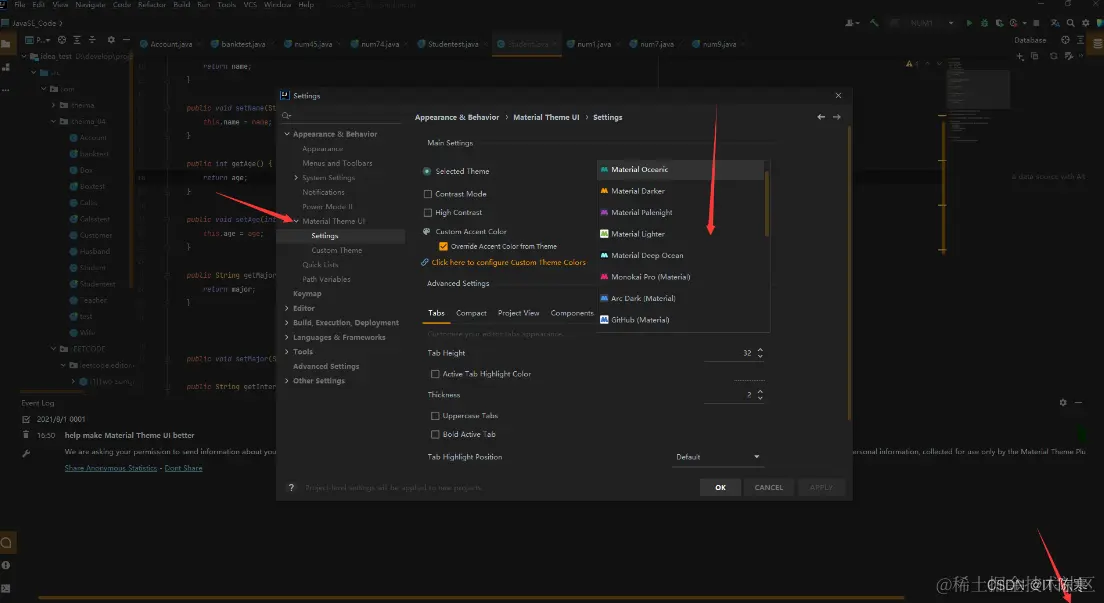Enable Contrast Mode checkbox

427,194
